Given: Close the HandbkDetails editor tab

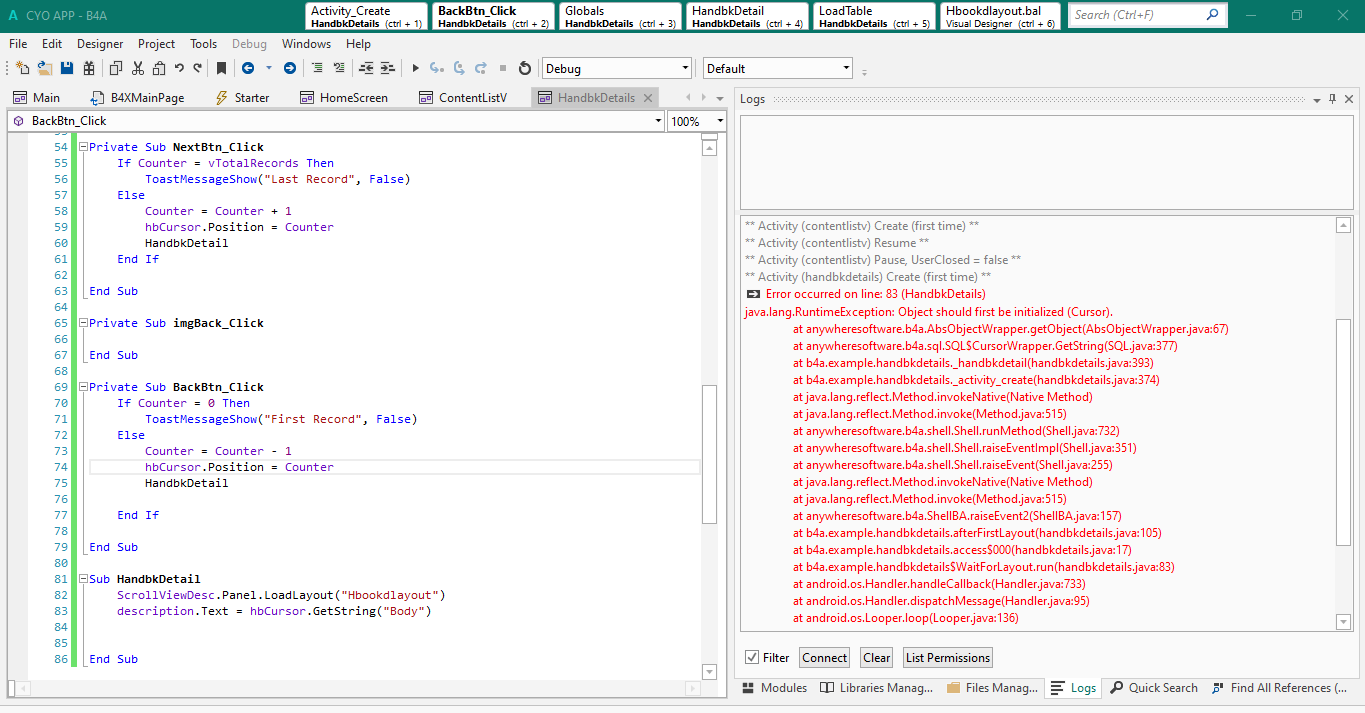Looking at the screenshot, I should click(x=647, y=97).
